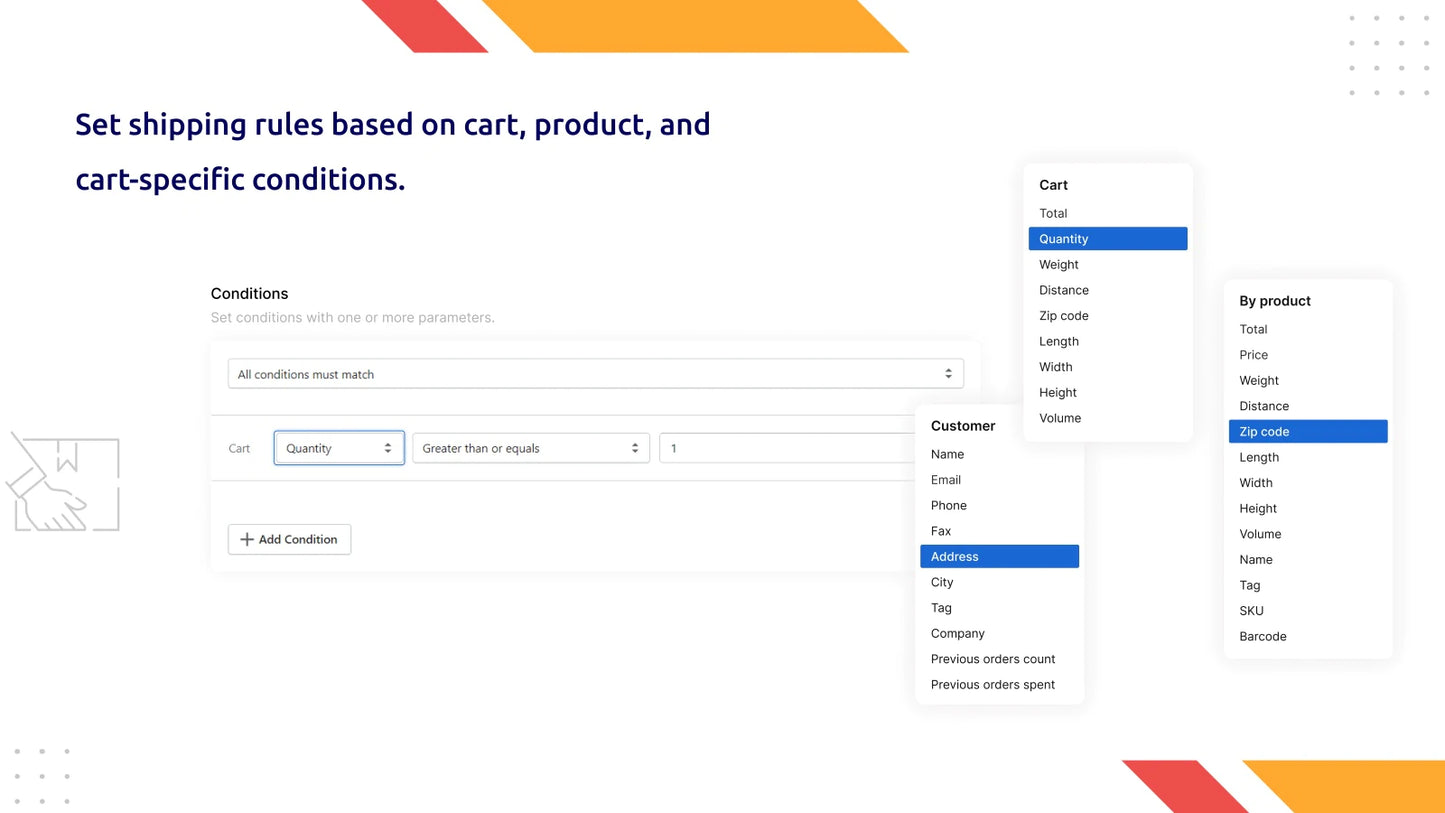
Task: Select Barcode in the By product menu
Action: coord(1262,636)
